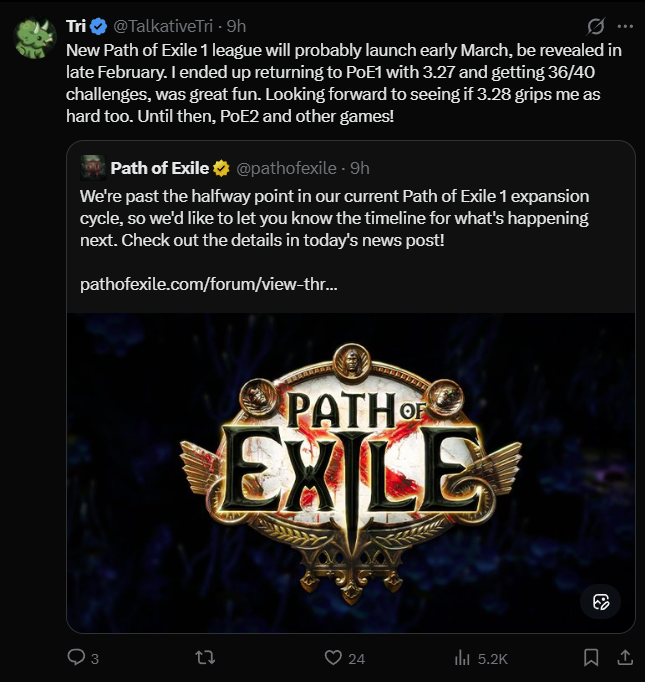645x682 pixels.
Task: Repost this tweet using the arrows icon
Action: pyautogui.click(x=205, y=657)
